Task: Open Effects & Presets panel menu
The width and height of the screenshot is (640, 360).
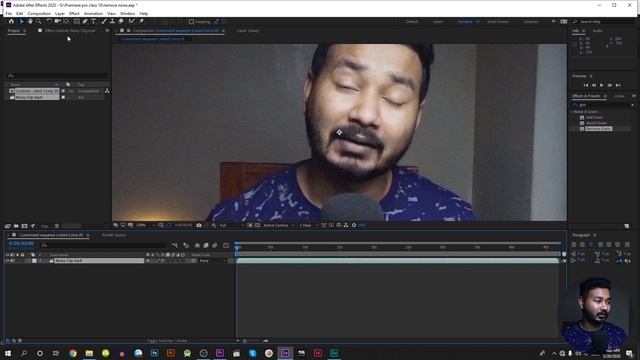Action: coord(605,96)
